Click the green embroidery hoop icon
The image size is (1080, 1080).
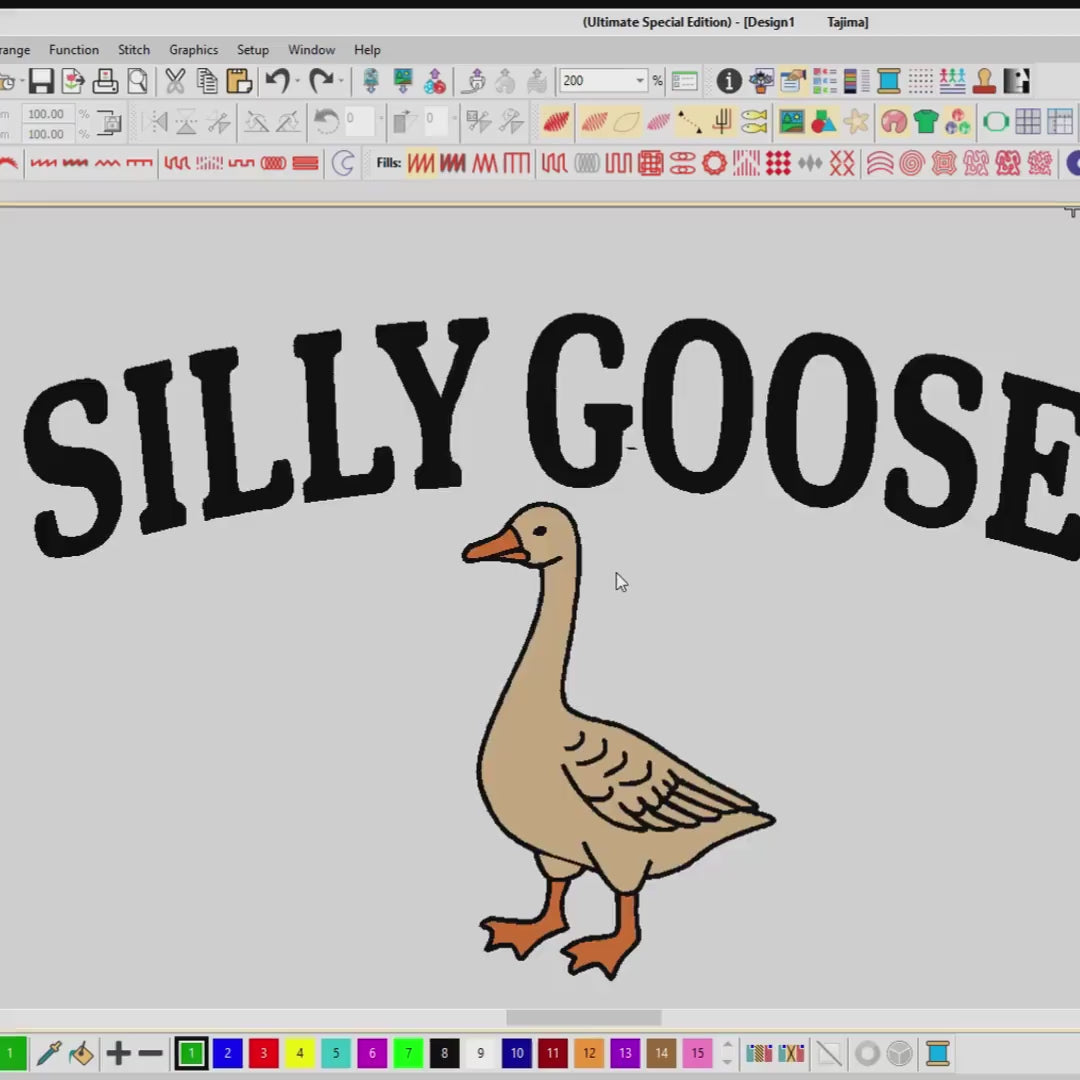pyautogui.click(x=996, y=122)
